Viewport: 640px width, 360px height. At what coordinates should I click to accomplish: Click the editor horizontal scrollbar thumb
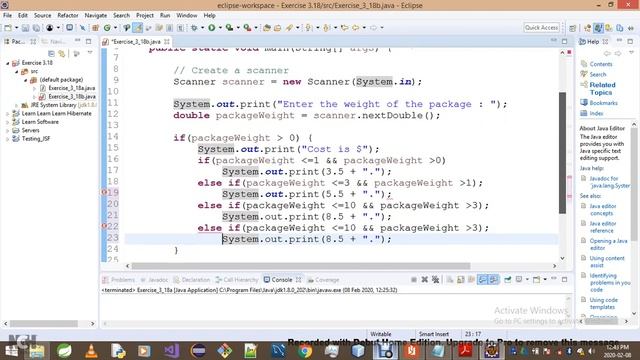(301, 266)
